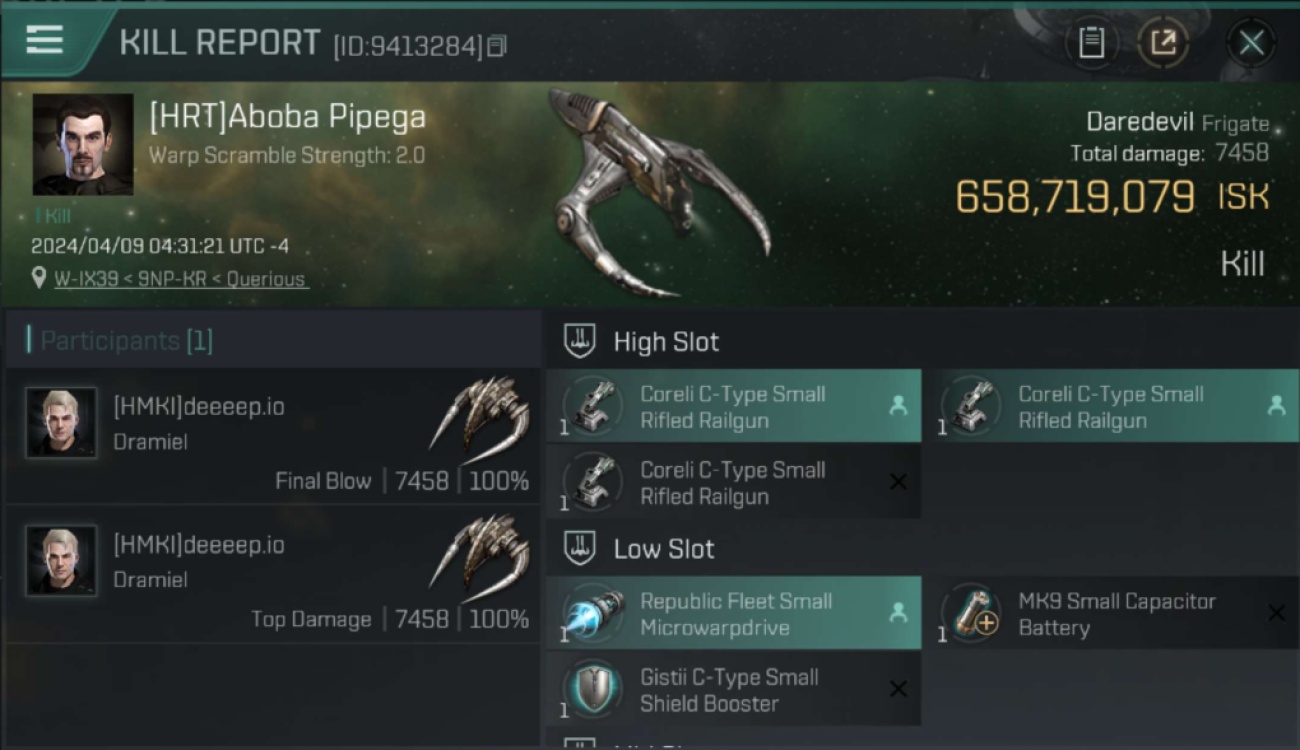Click the destroyed X on third railgun
Image resolution: width=1300 pixels, height=750 pixels.
coord(898,482)
